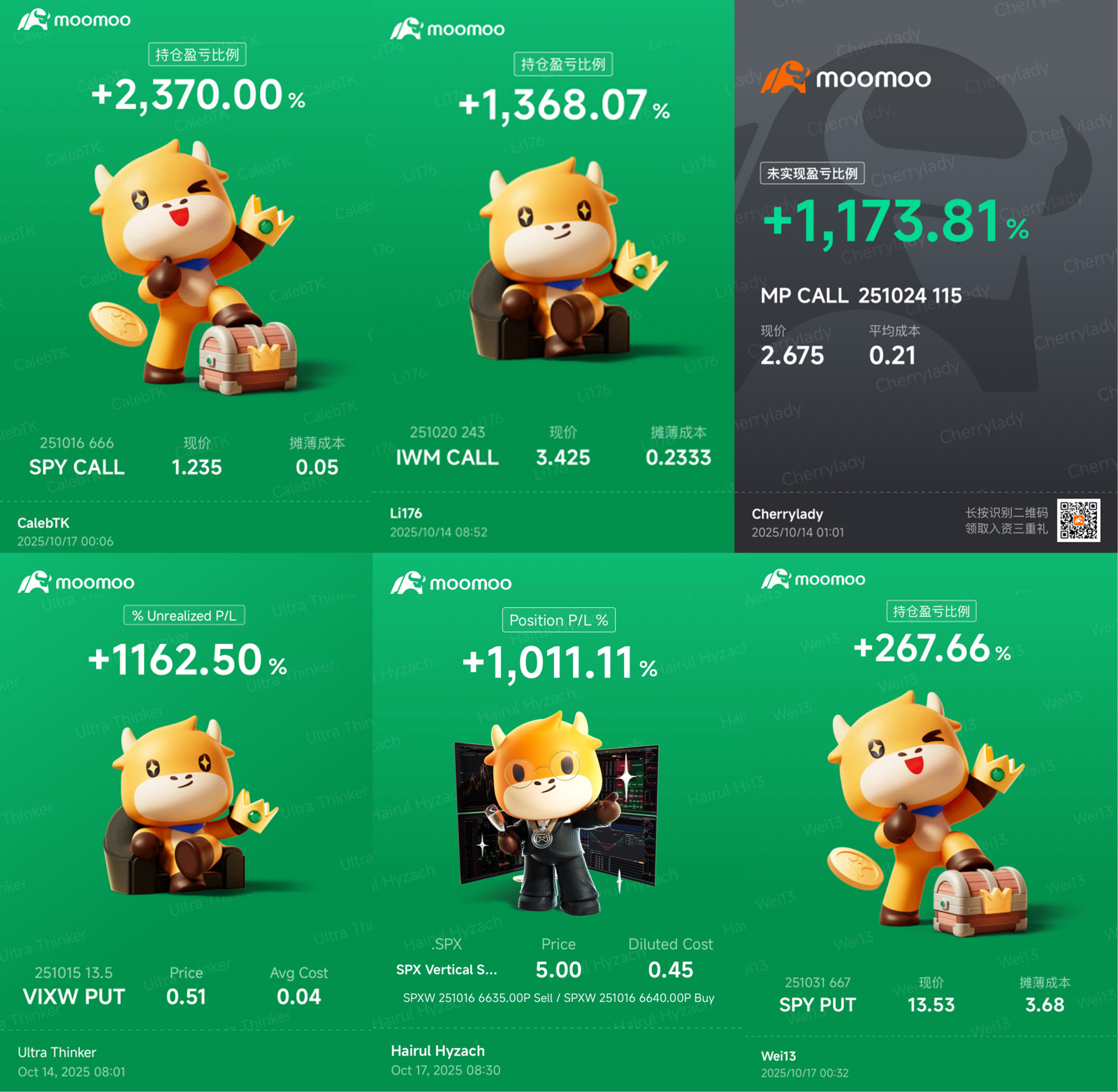Click the moomoo logo on Li176's card
This screenshot has height=1092, width=1118.
[447, 29]
